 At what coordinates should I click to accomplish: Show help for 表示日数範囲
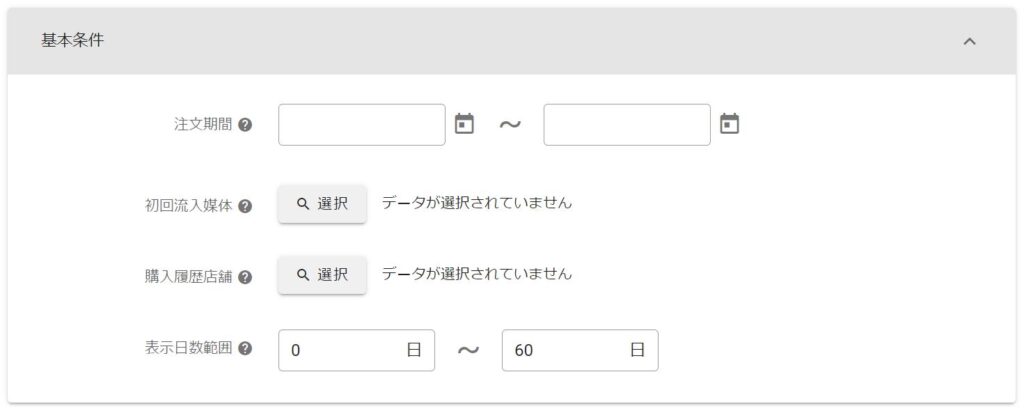coord(245,349)
